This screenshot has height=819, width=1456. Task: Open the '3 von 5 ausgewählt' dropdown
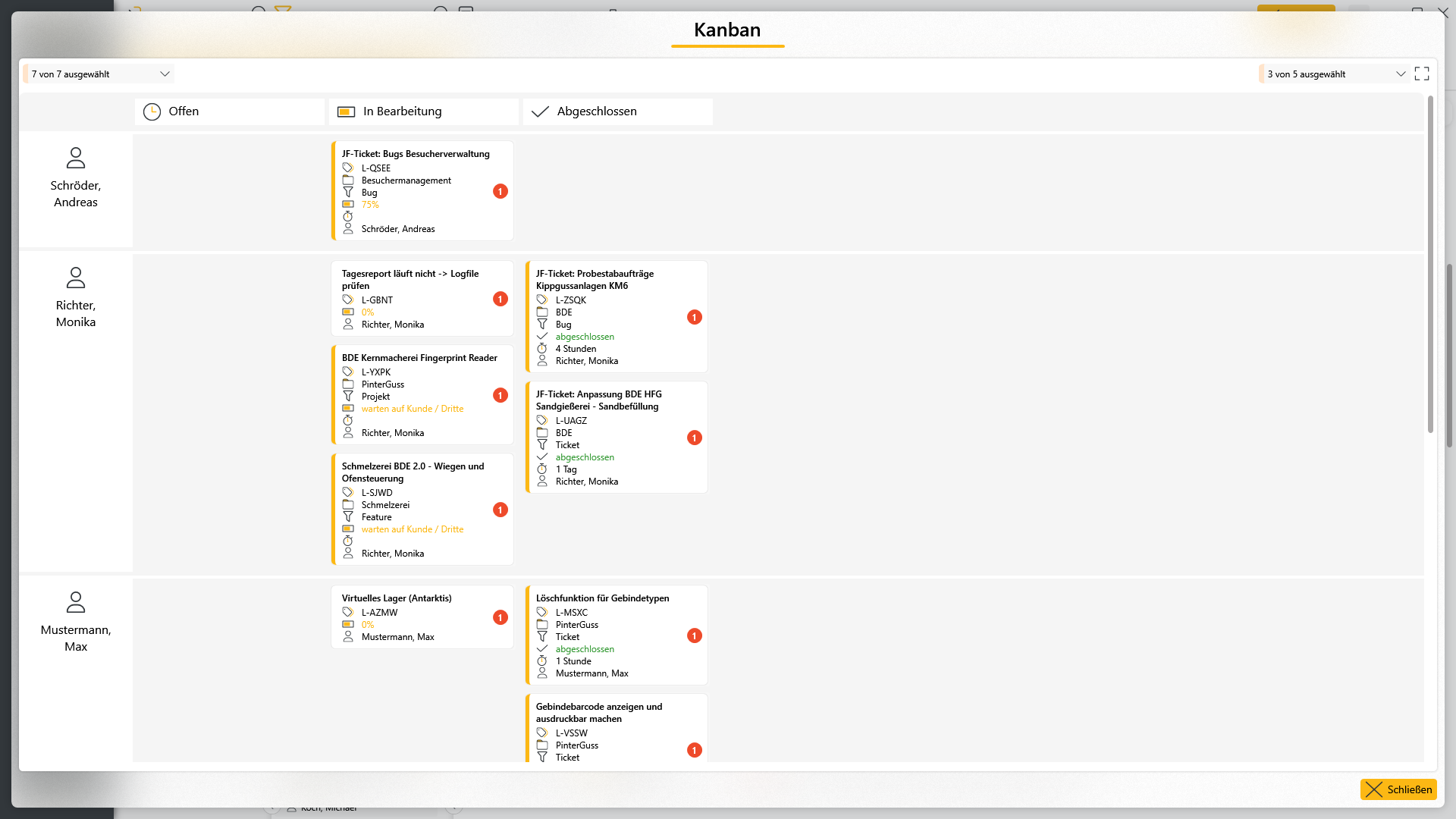click(1333, 74)
